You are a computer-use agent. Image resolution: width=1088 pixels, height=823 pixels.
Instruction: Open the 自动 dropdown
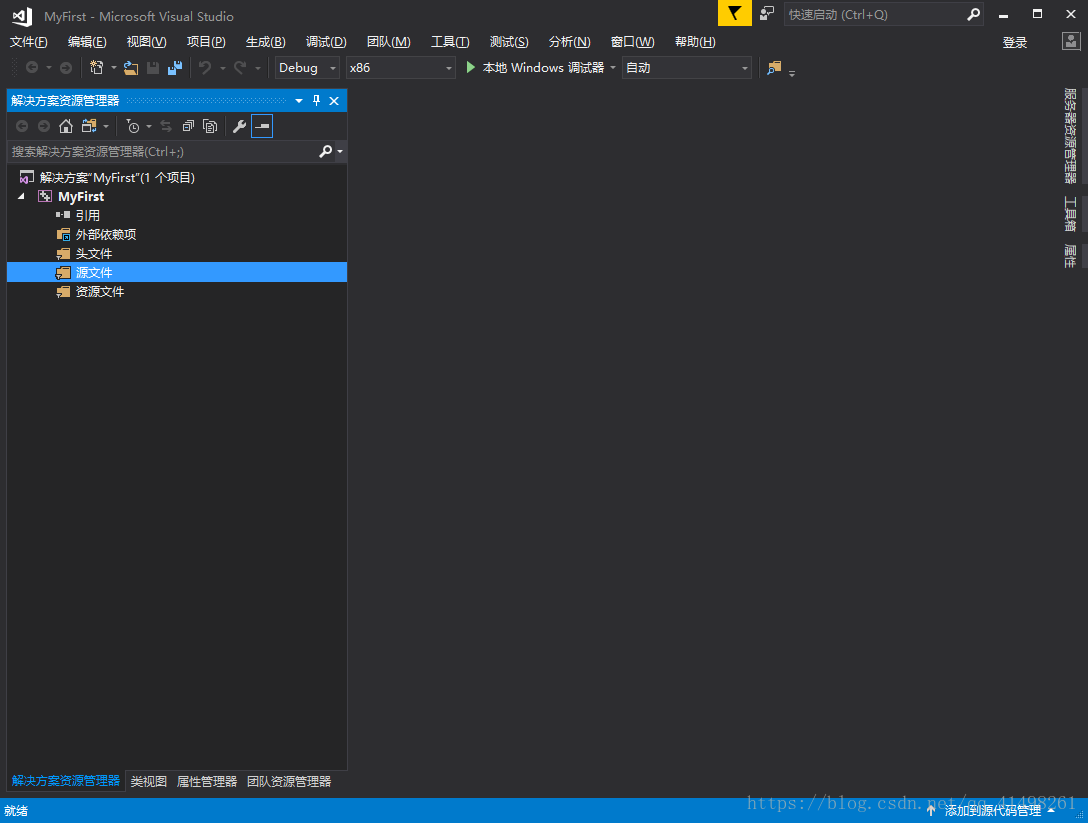tap(686, 67)
